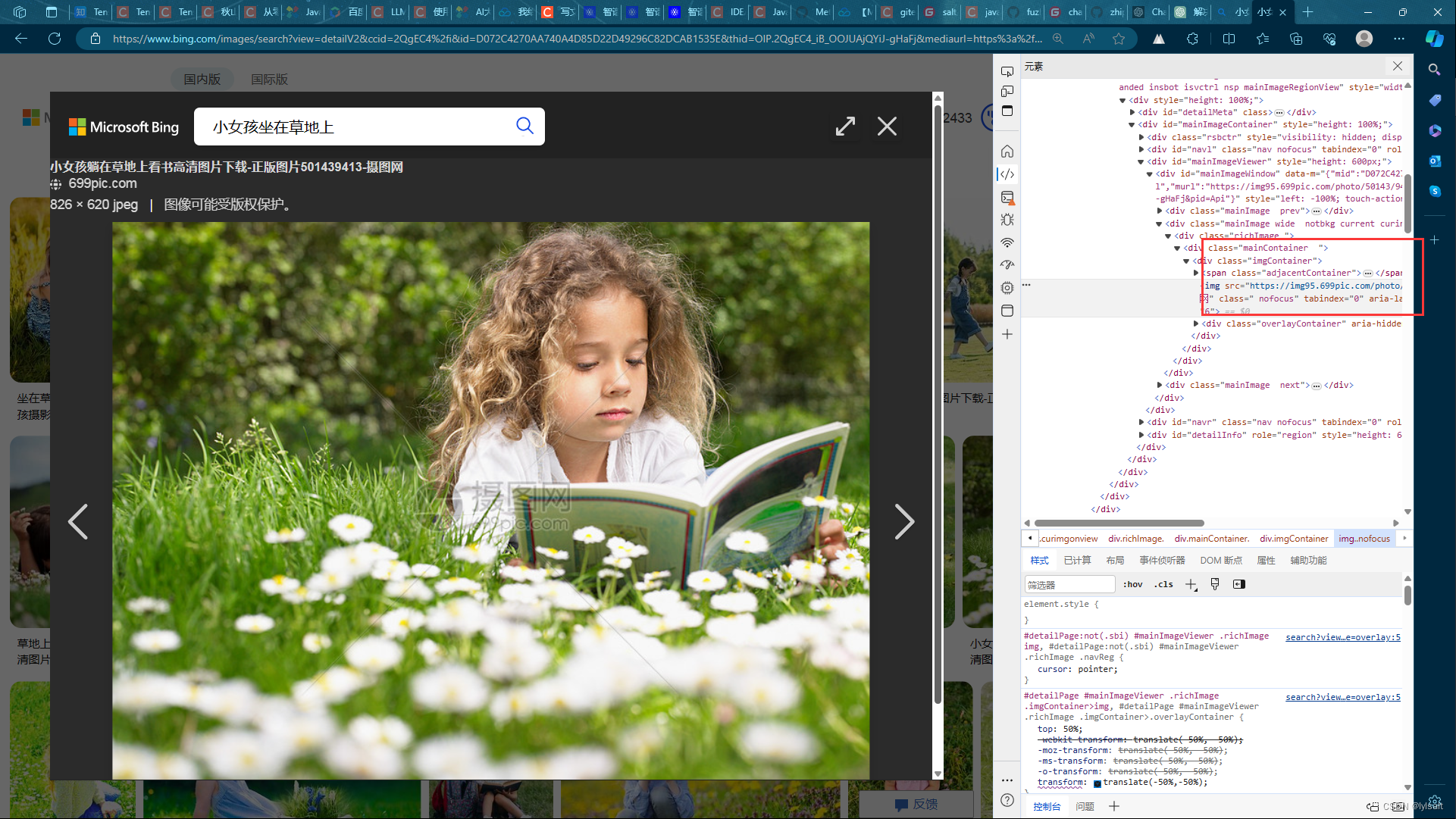Open the device emulation icon in DevTools sidebar
The width and height of the screenshot is (1456, 819).
pos(1007,91)
